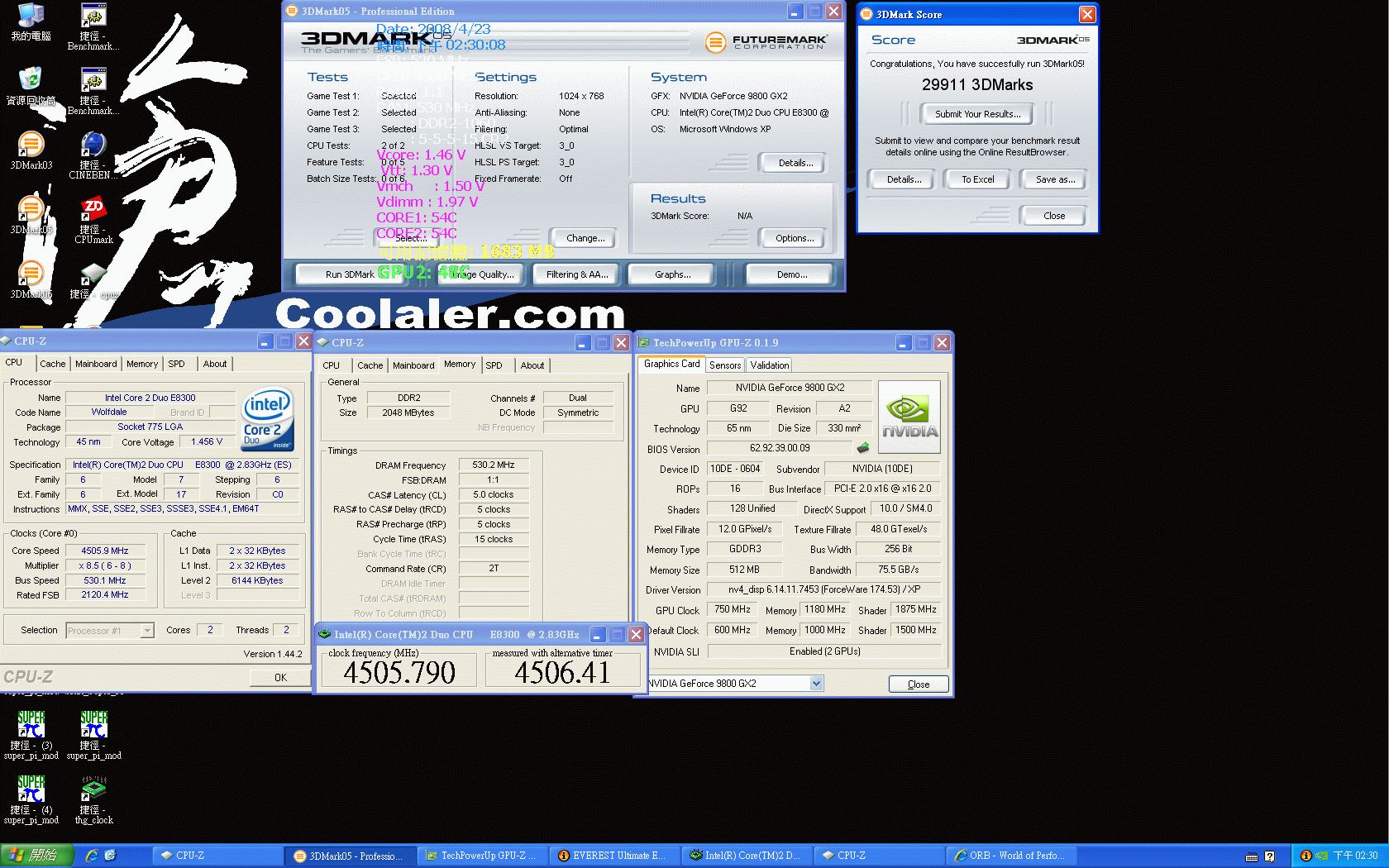The width and height of the screenshot is (1389, 868).
Task: Switch to the Validation tab in GPU-Z
Action: tap(770, 365)
